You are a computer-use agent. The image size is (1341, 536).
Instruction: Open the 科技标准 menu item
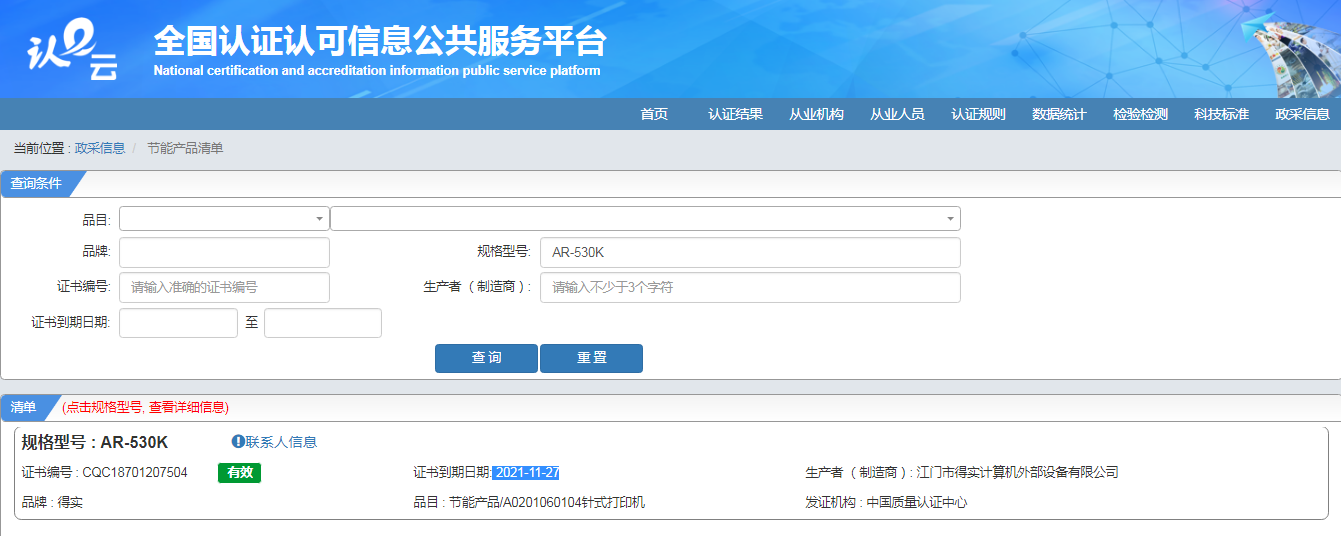[1221, 114]
